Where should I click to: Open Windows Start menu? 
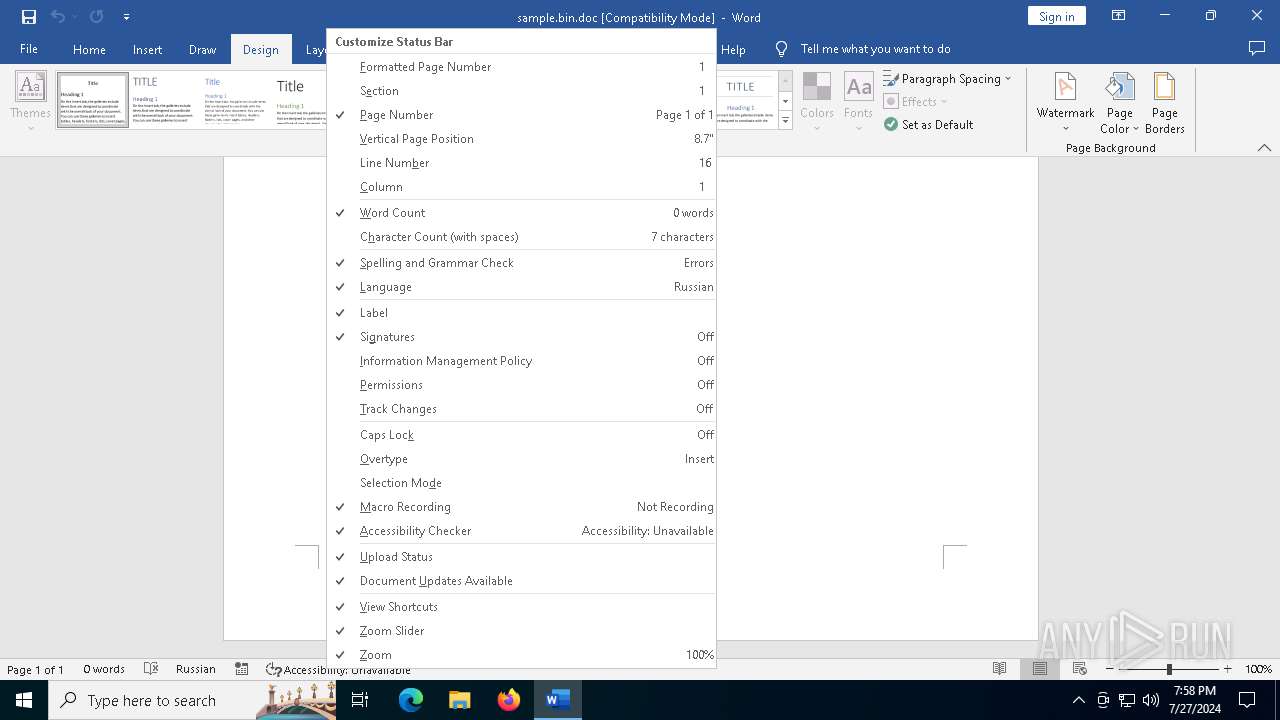[x=24, y=700]
